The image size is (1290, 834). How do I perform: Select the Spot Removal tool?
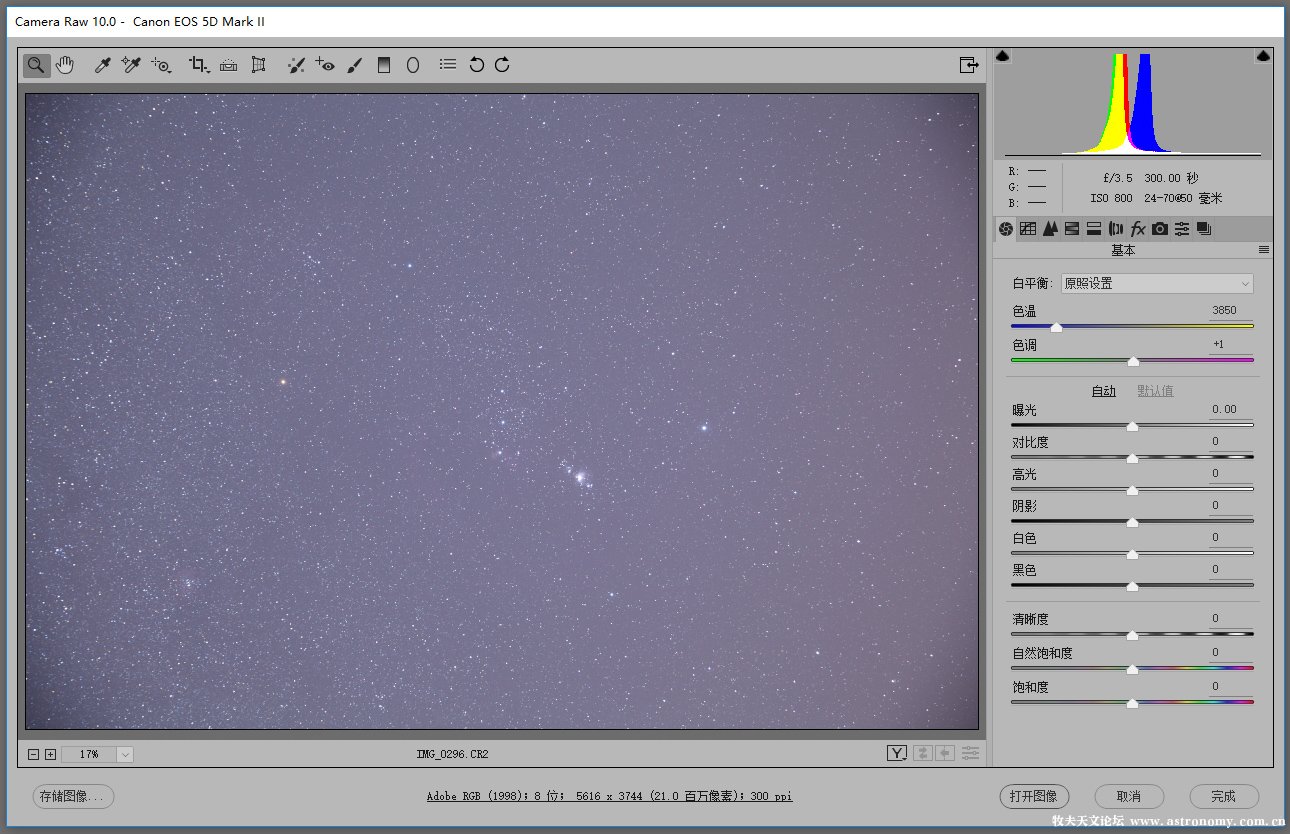coord(296,65)
